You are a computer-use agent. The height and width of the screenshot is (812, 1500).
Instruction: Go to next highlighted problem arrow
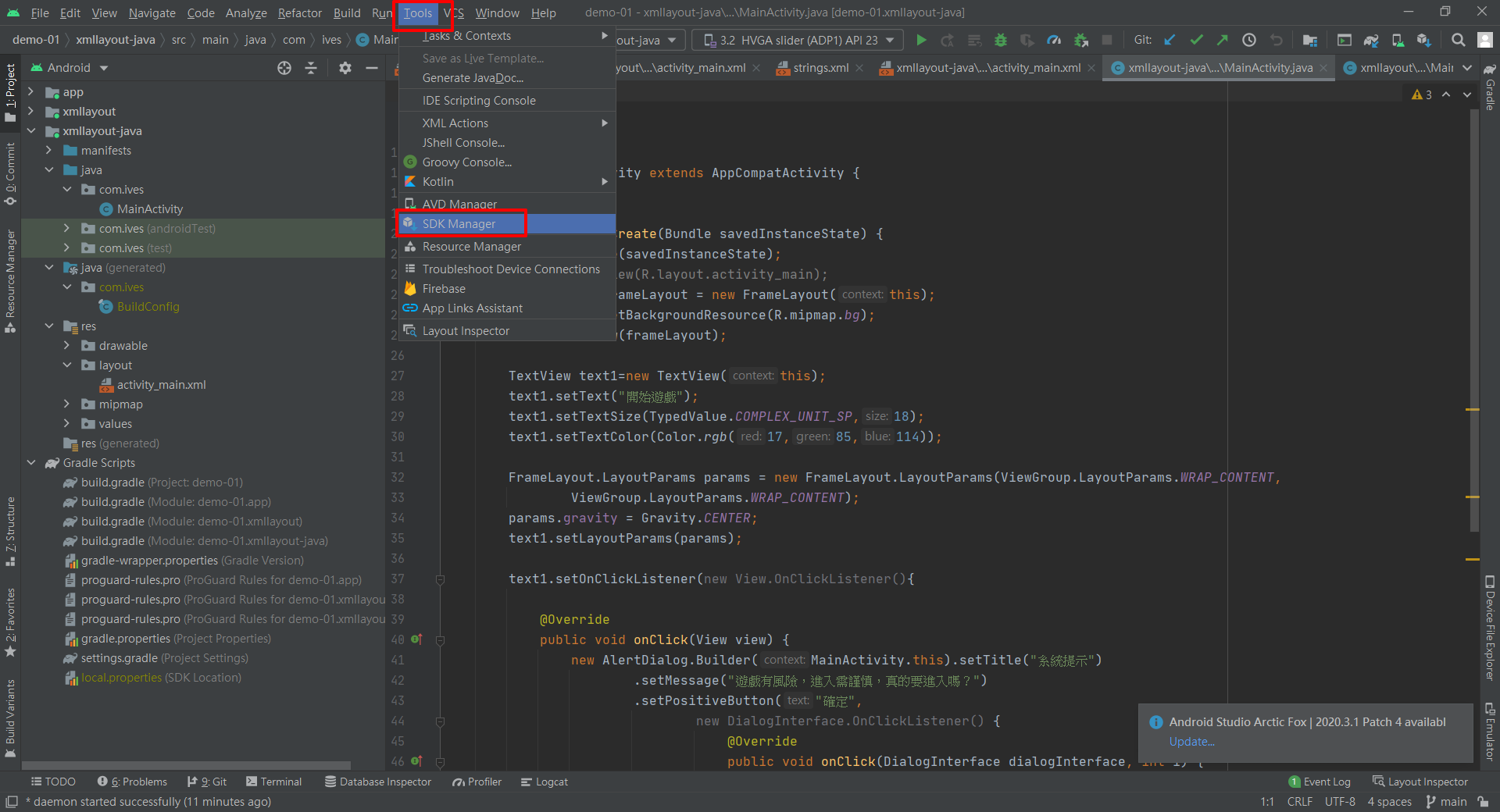[x=1467, y=94]
